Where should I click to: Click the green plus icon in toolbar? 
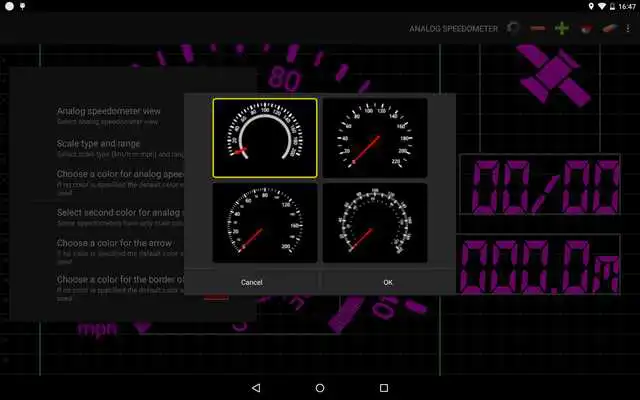tap(562, 28)
